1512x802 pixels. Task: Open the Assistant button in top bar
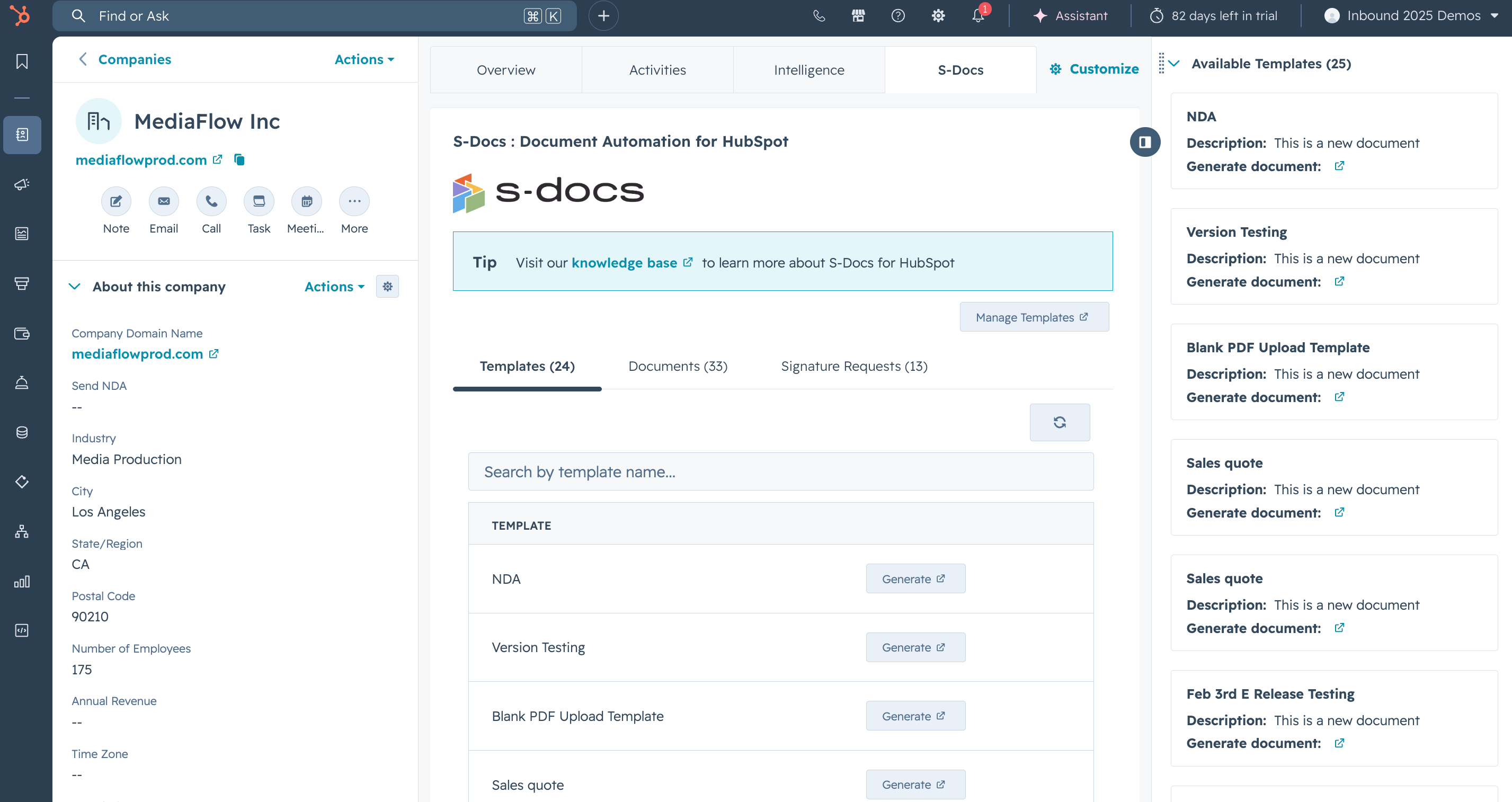pyautogui.click(x=1070, y=16)
